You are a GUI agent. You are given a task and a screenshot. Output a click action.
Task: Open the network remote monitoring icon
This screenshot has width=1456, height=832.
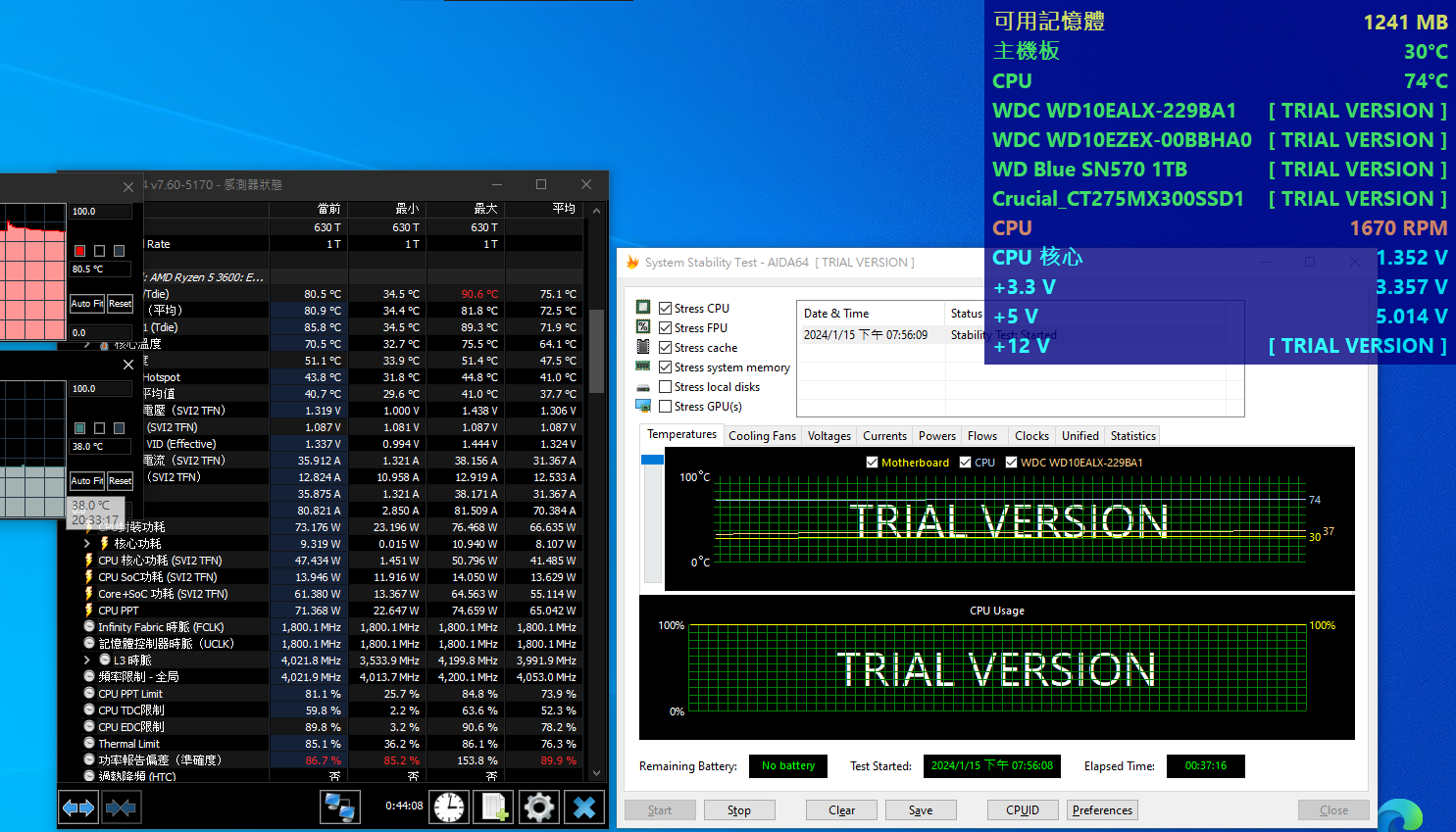click(x=340, y=808)
